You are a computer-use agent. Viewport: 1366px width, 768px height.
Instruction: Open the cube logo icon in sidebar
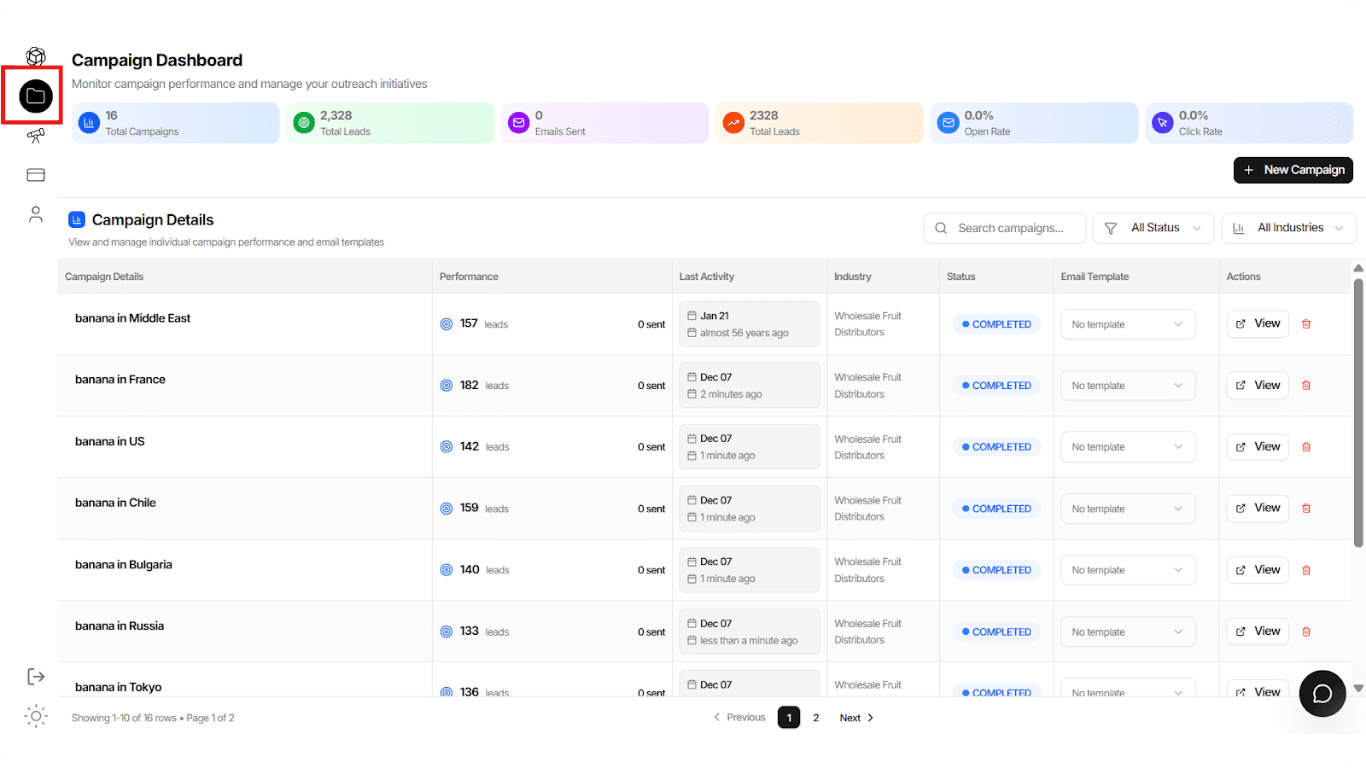(36, 57)
